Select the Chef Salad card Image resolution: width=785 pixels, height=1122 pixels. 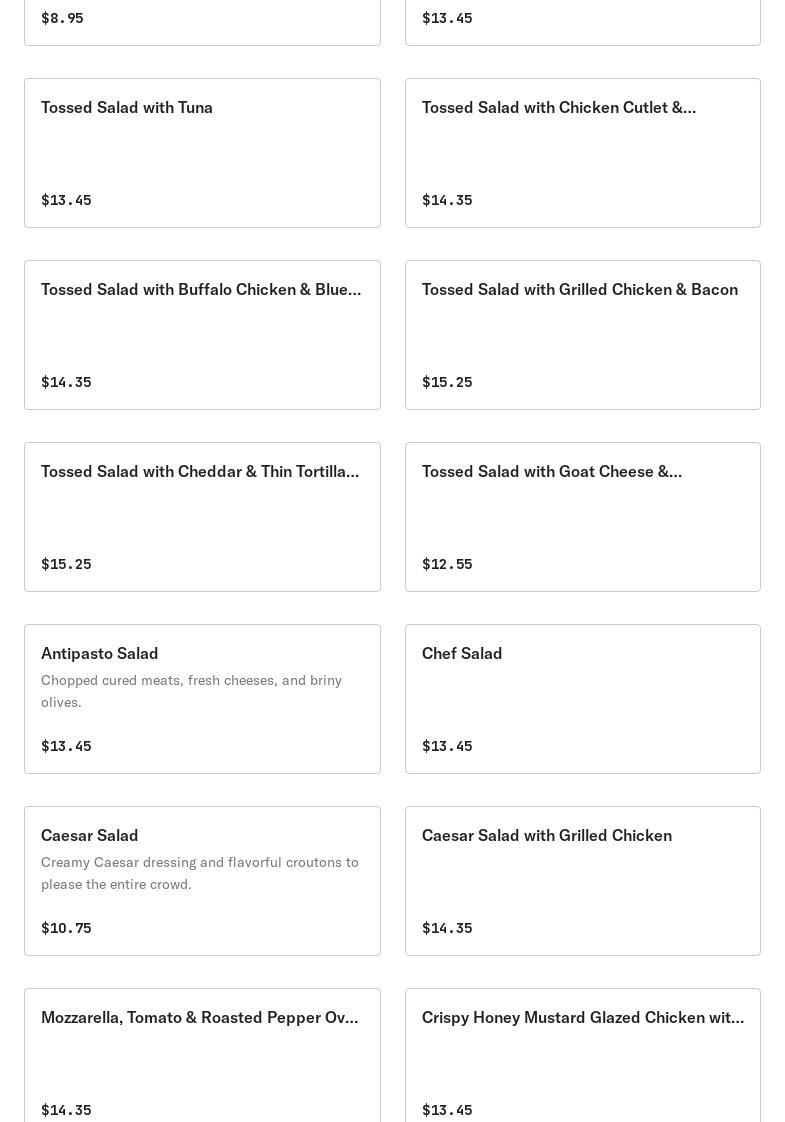[x=582, y=699]
